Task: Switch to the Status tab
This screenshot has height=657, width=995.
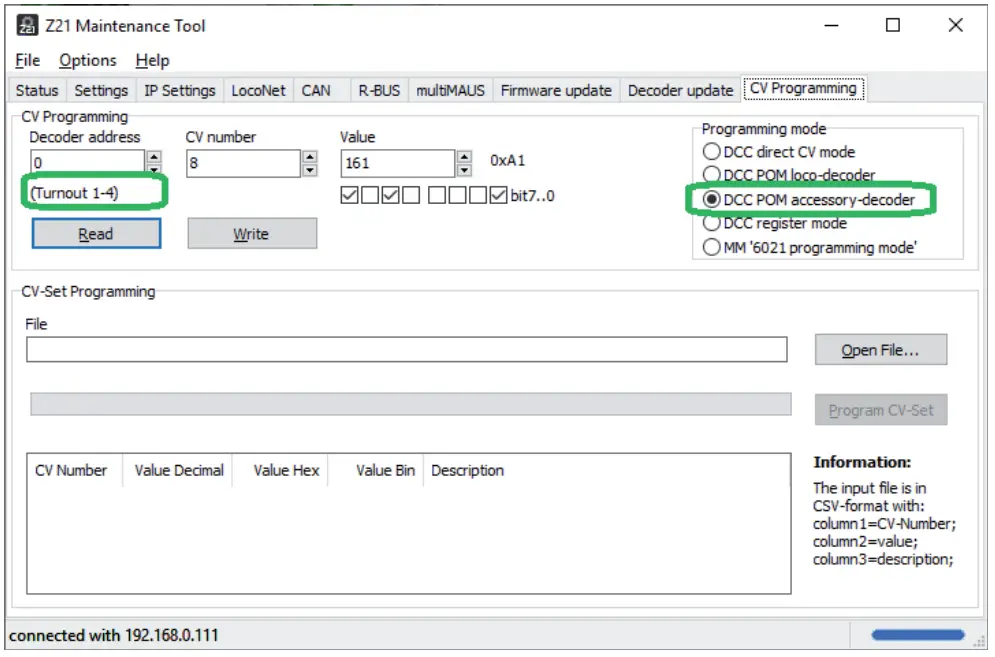Action: 36,90
